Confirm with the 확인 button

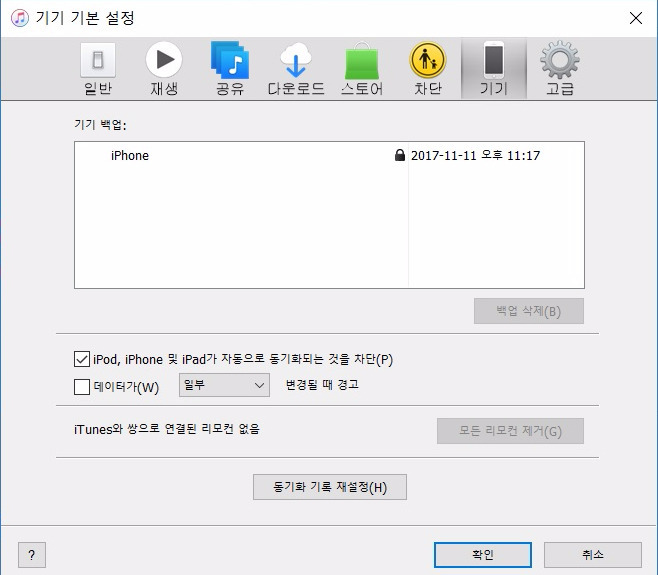483,554
